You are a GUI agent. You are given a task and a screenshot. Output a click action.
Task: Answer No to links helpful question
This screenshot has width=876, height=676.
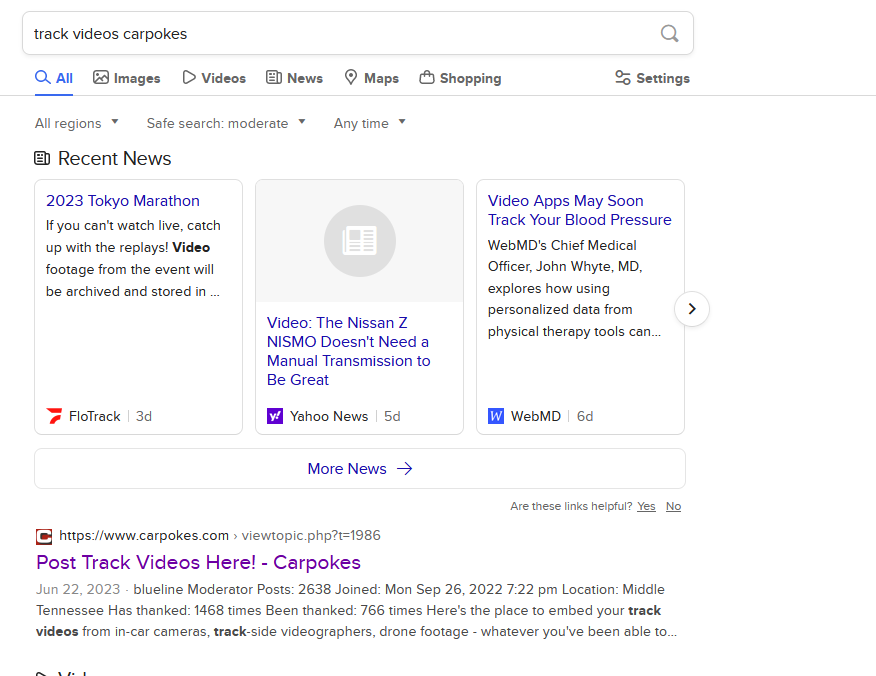point(673,506)
